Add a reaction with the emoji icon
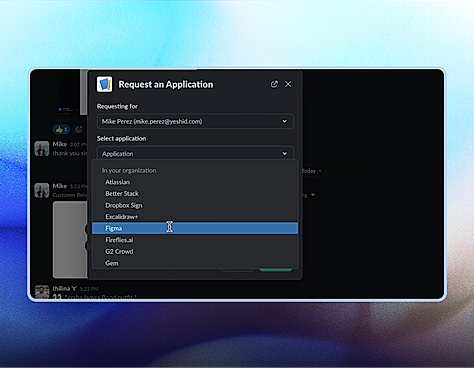Viewport: 474px width, 368px height. [79, 129]
